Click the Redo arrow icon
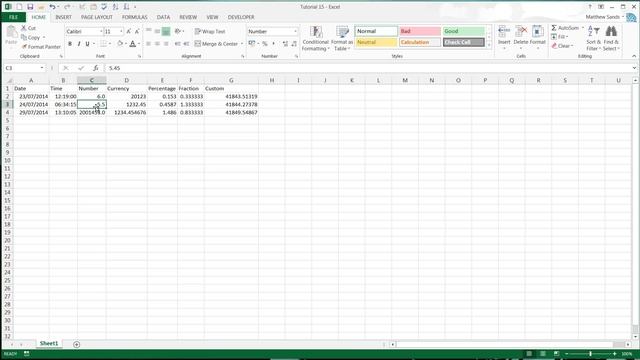 pyautogui.click(x=67, y=7)
